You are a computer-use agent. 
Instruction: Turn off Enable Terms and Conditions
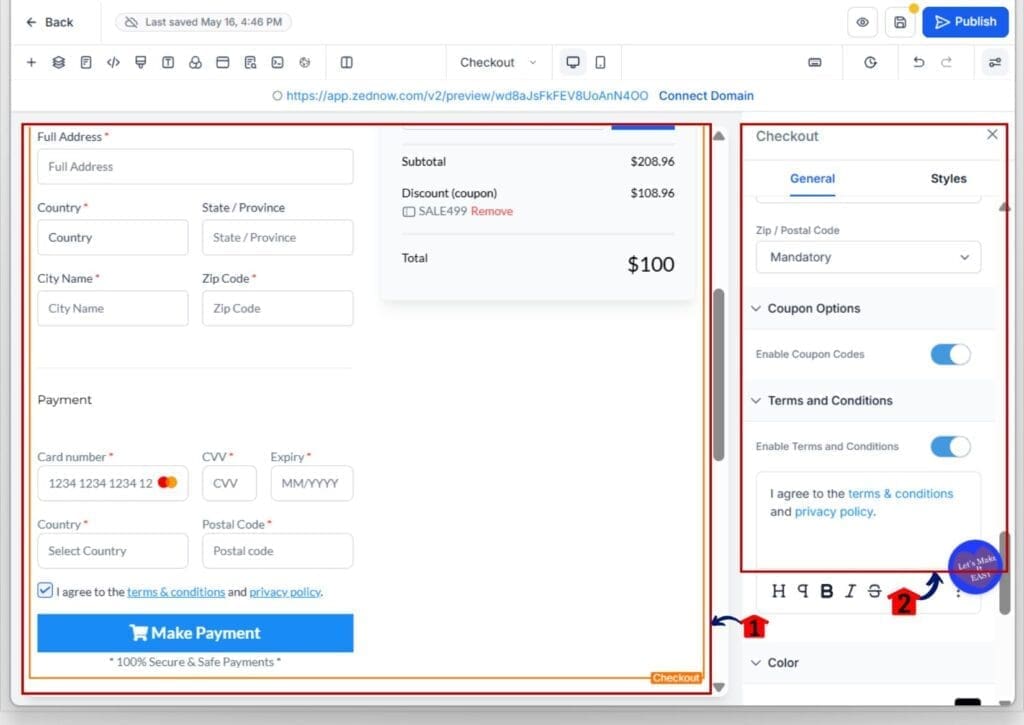949,446
